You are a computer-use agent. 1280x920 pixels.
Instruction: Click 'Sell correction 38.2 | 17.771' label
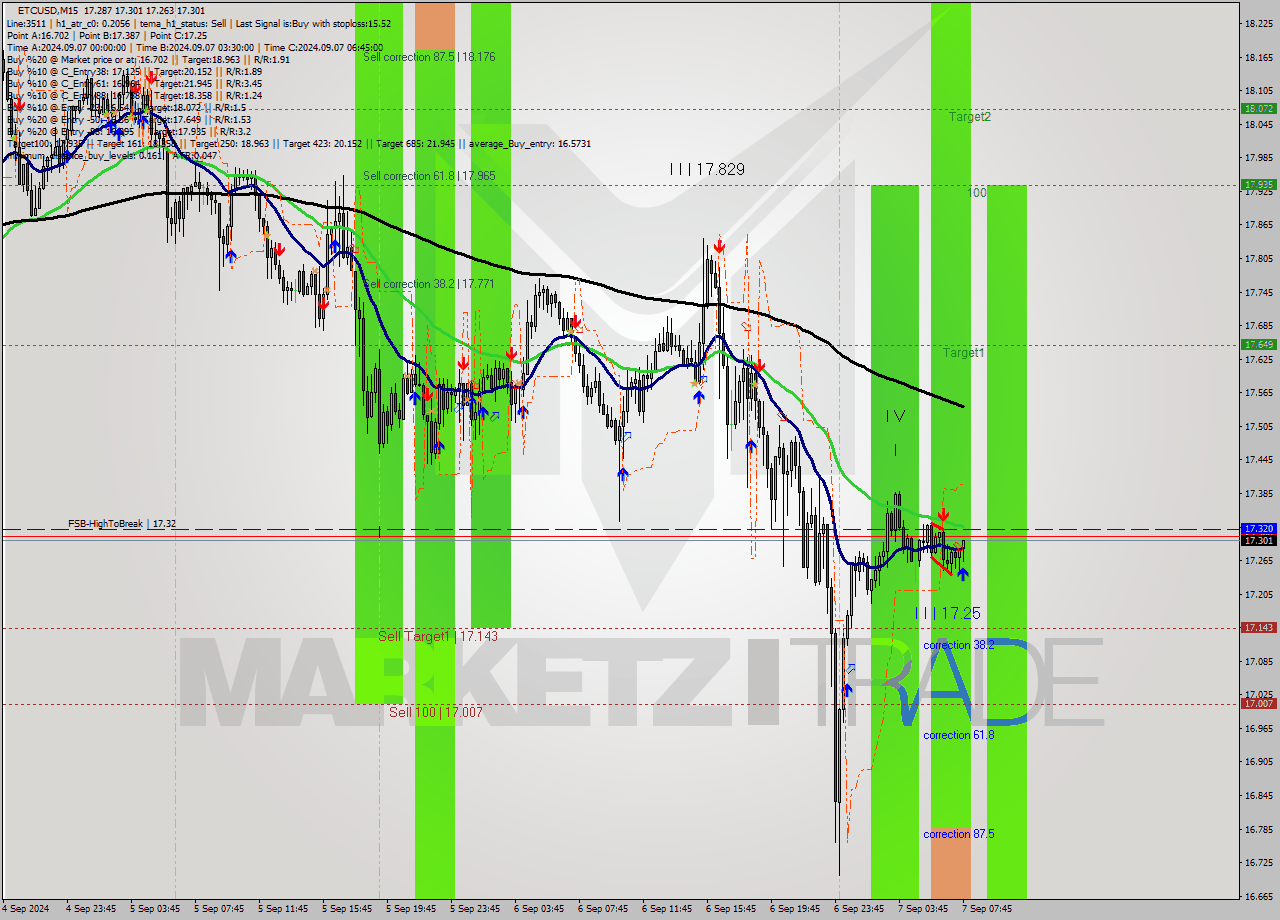coord(429,284)
